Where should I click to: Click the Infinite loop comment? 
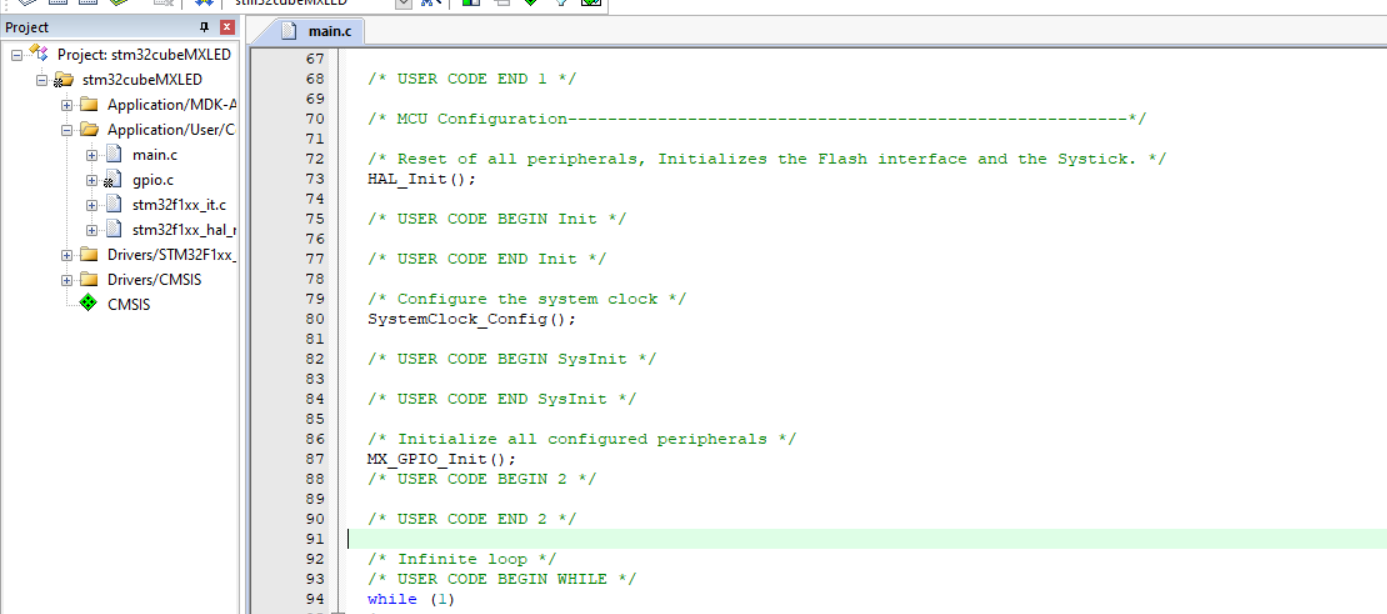(461, 559)
